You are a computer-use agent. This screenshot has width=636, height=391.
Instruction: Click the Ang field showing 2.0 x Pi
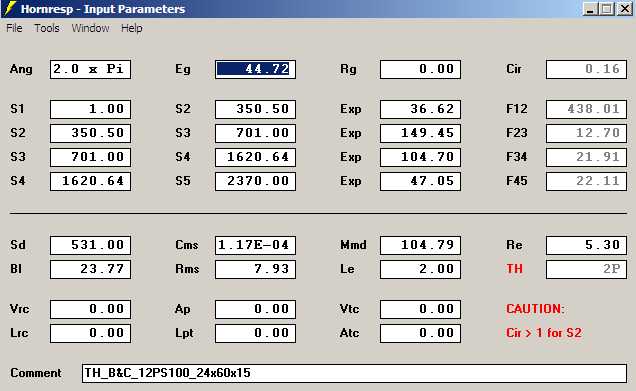[x=90, y=69]
